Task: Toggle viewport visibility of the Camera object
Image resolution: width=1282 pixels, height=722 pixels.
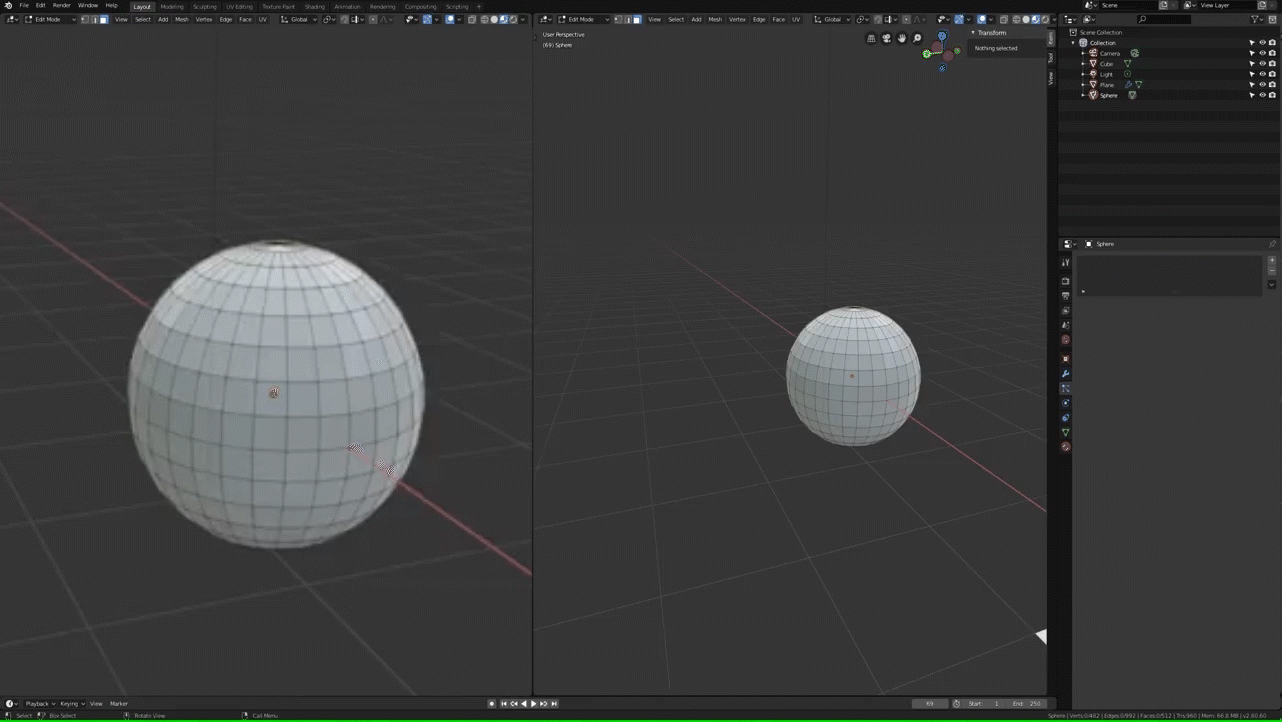Action: [x=1262, y=53]
